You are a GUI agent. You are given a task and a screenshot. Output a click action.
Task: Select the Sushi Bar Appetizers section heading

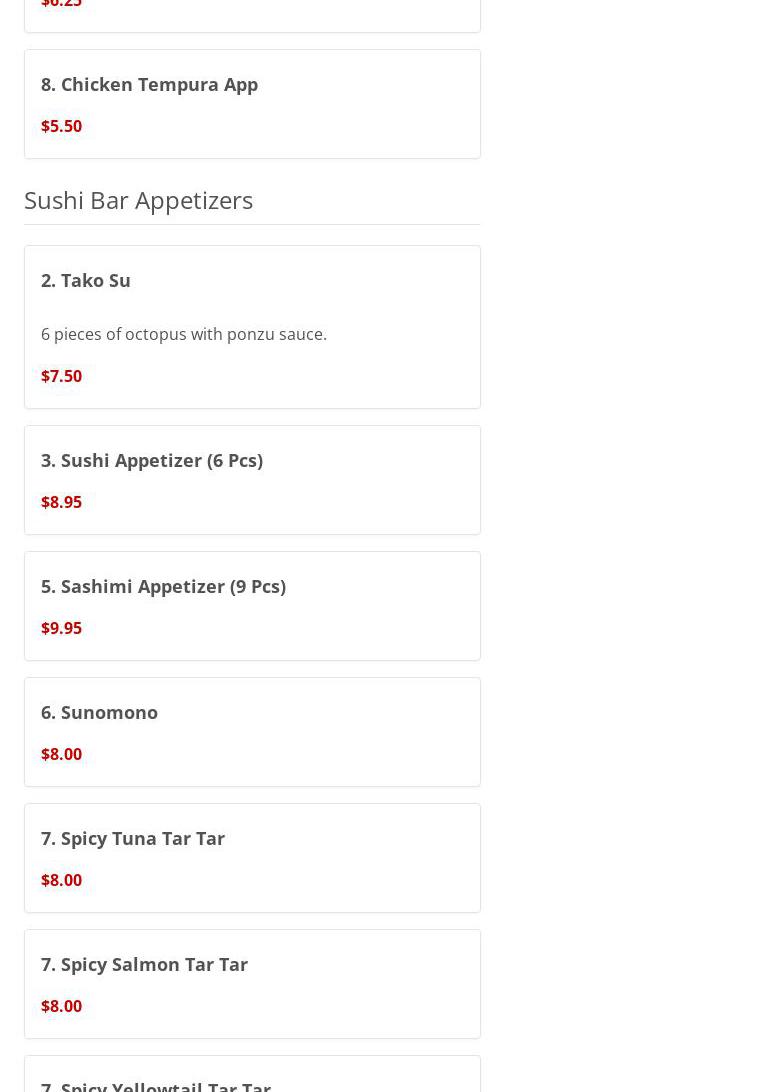click(x=138, y=200)
